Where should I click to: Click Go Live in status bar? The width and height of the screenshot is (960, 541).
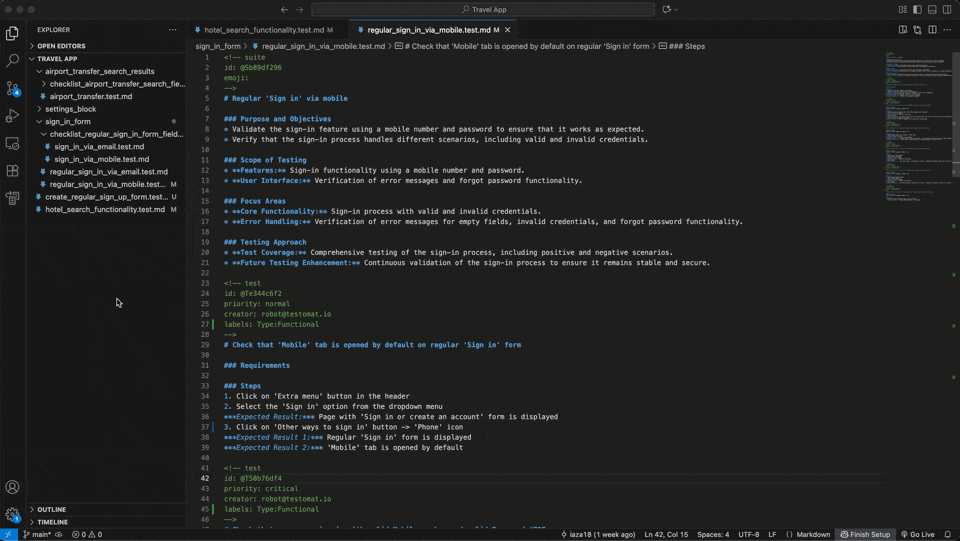(x=917, y=534)
